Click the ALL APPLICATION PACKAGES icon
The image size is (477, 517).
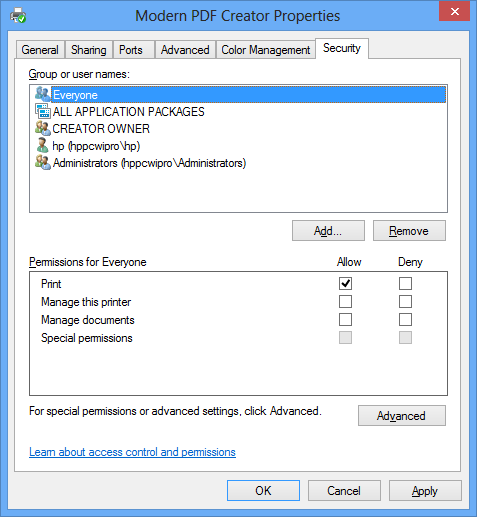[43, 111]
